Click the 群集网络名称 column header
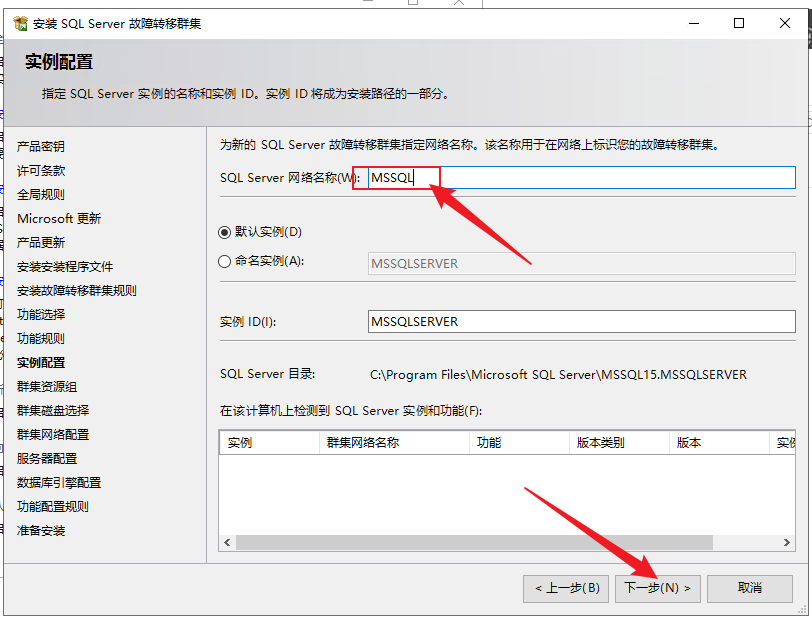The width and height of the screenshot is (812, 618). point(394,443)
